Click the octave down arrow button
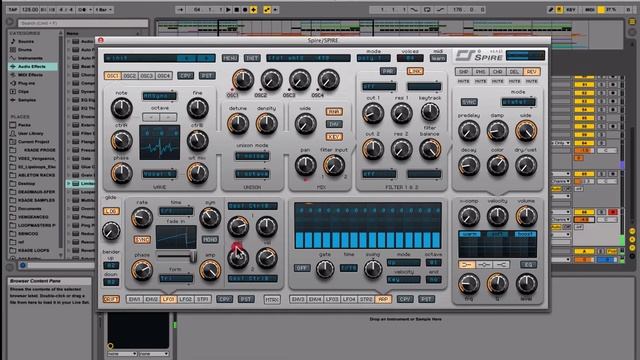 coord(151,117)
